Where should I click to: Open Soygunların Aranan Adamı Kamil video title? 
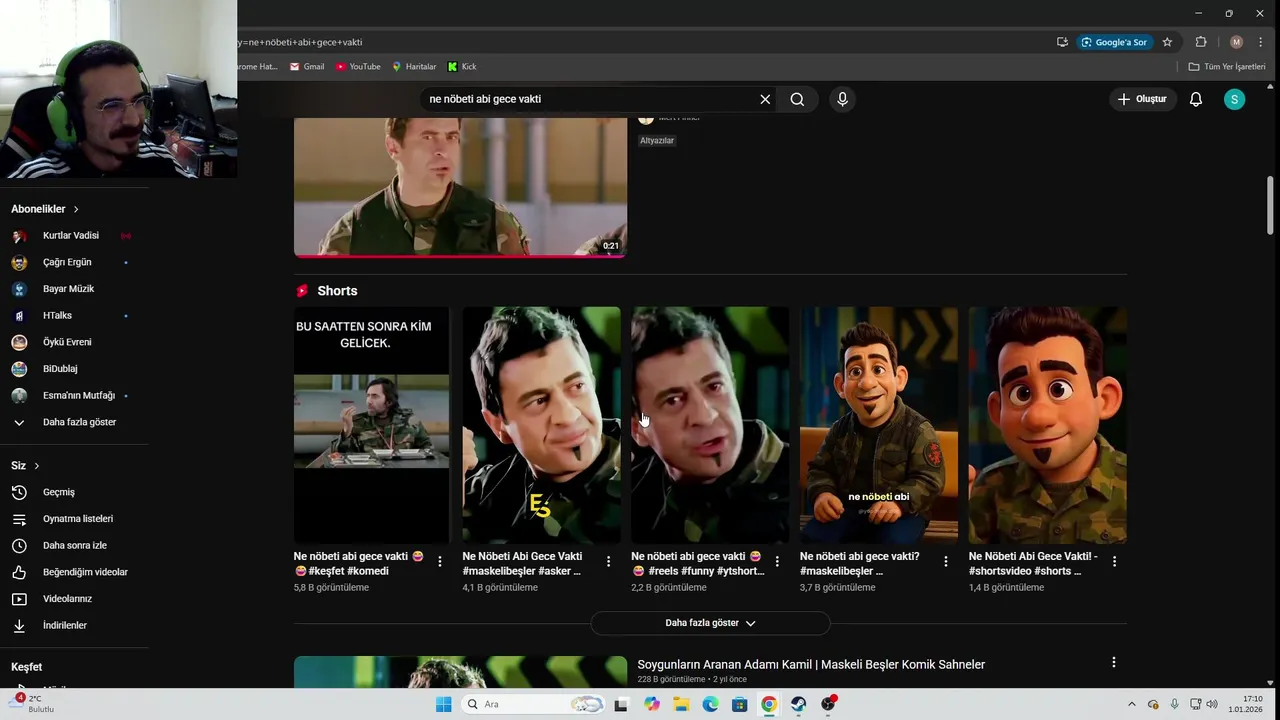tap(811, 664)
